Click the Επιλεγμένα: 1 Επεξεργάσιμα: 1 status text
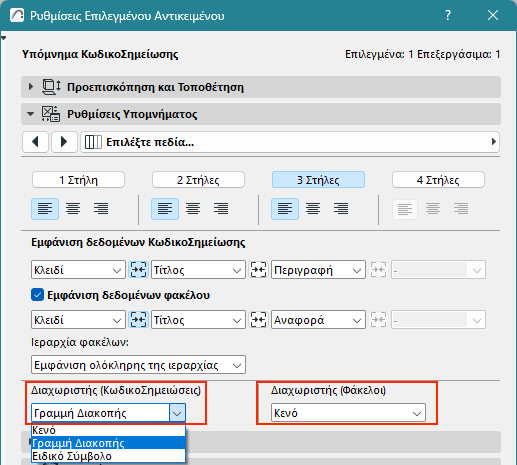The height and width of the screenshot is (465, 517). point(422,54)
